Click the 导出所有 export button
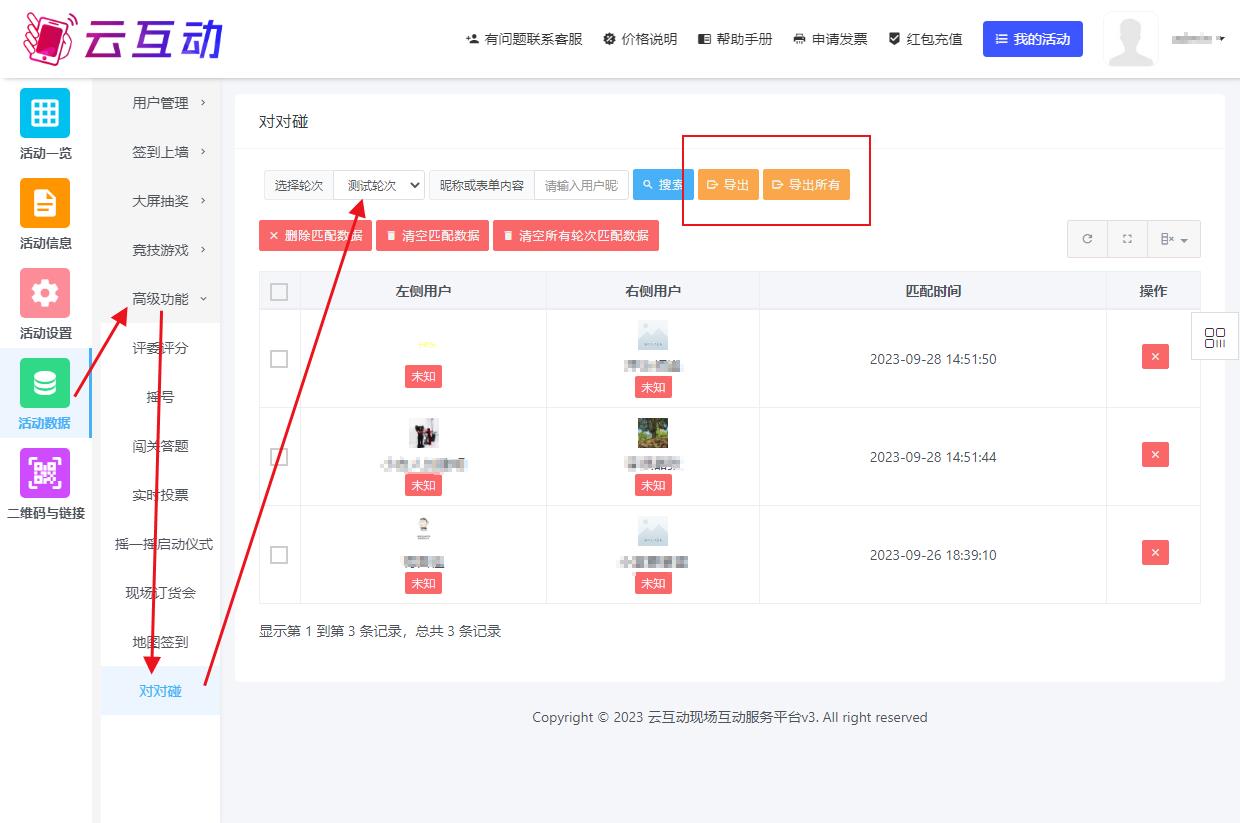Viewport: 1240px width, 823px height. click(806, 185)
